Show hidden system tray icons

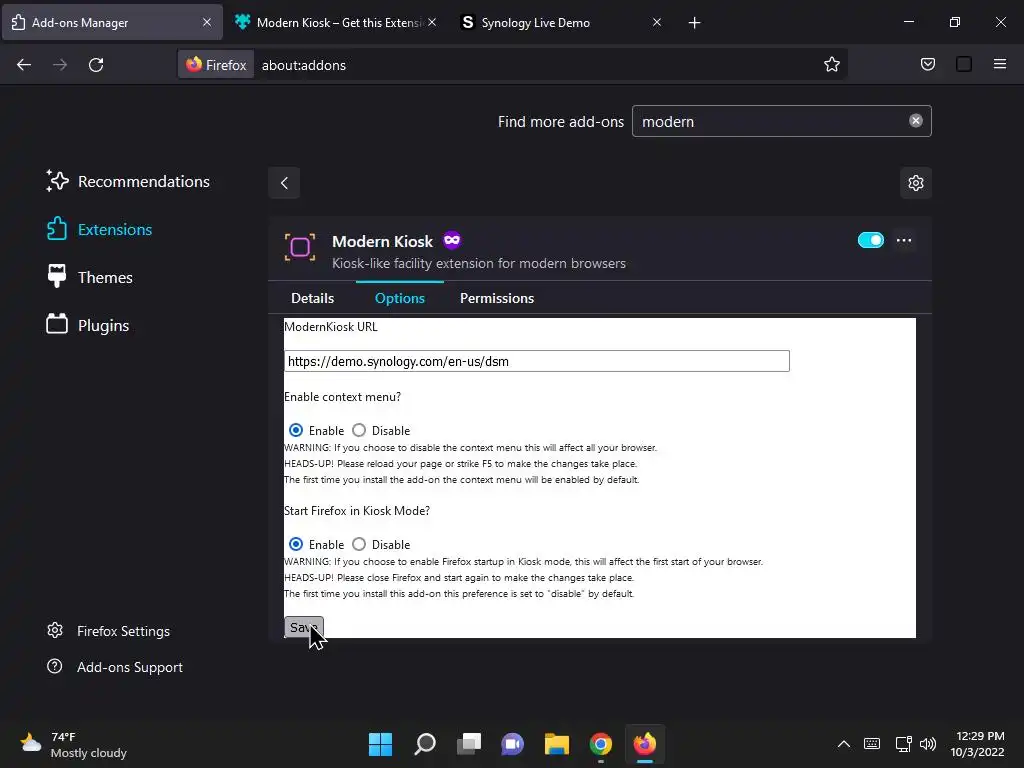(844, 744)
